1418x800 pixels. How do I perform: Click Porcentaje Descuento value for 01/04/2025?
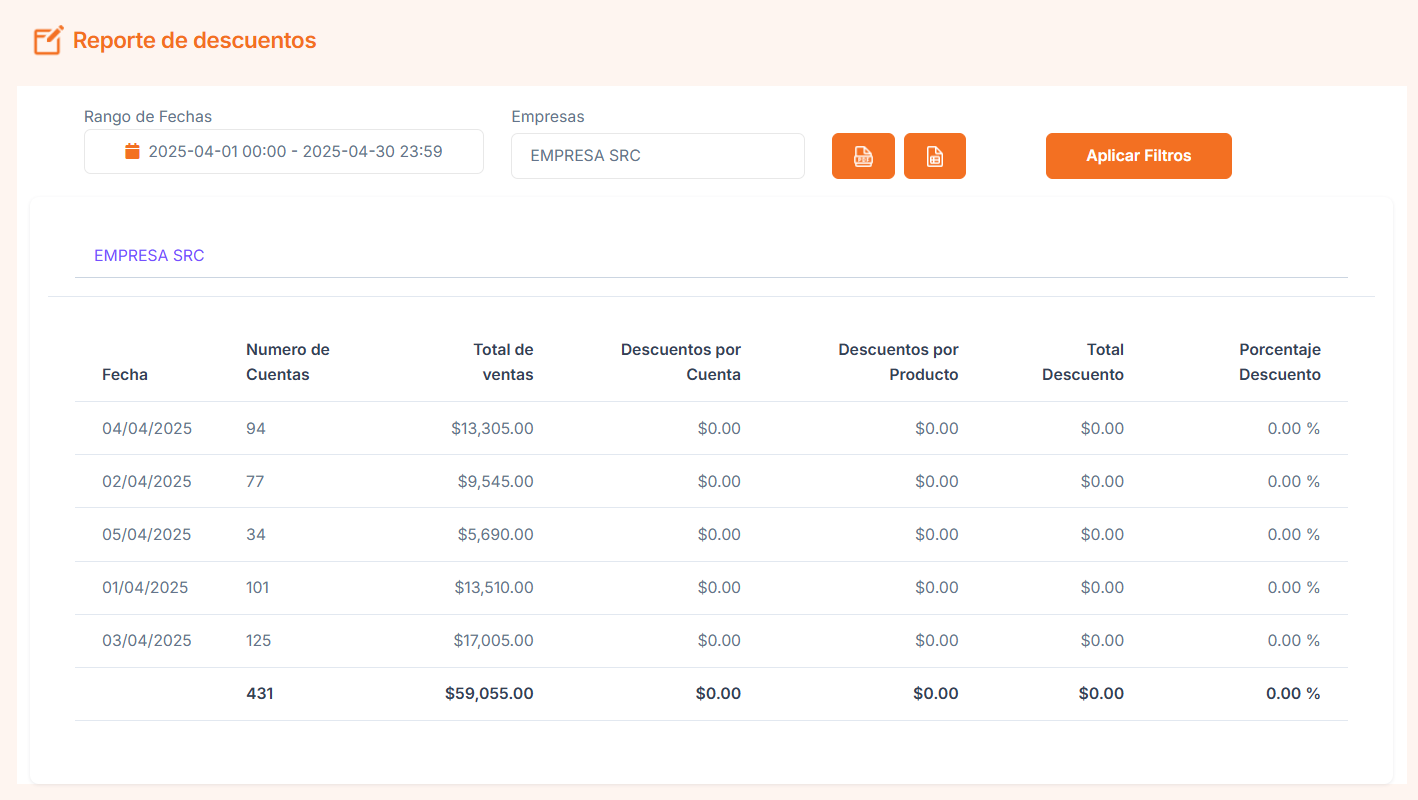pyautogui.click(x=1294, y=587)
